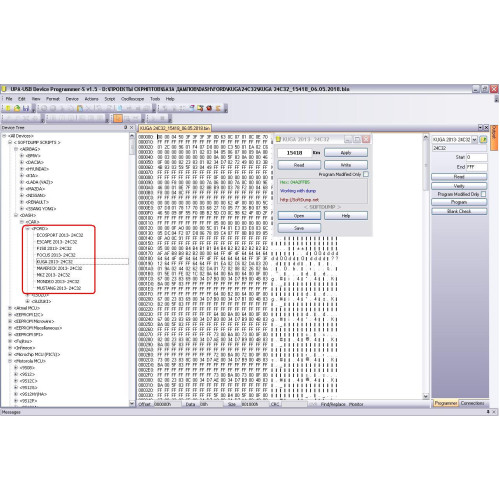Click the red bug debug icon
The height and width of the screenshot is (500, 500).
209,108
